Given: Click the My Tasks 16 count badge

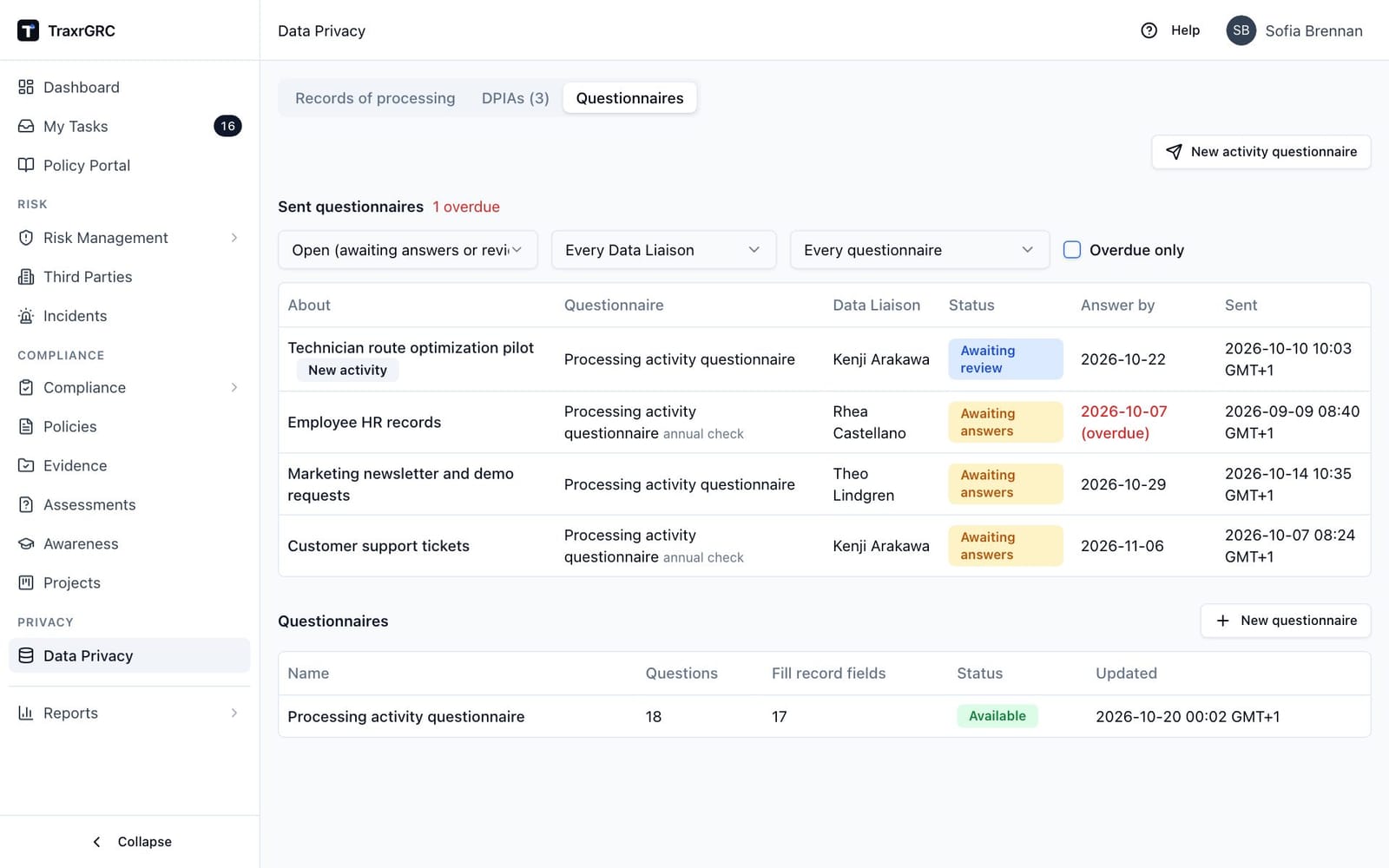Looking at the screenshot, I should [x=227, y=126].
